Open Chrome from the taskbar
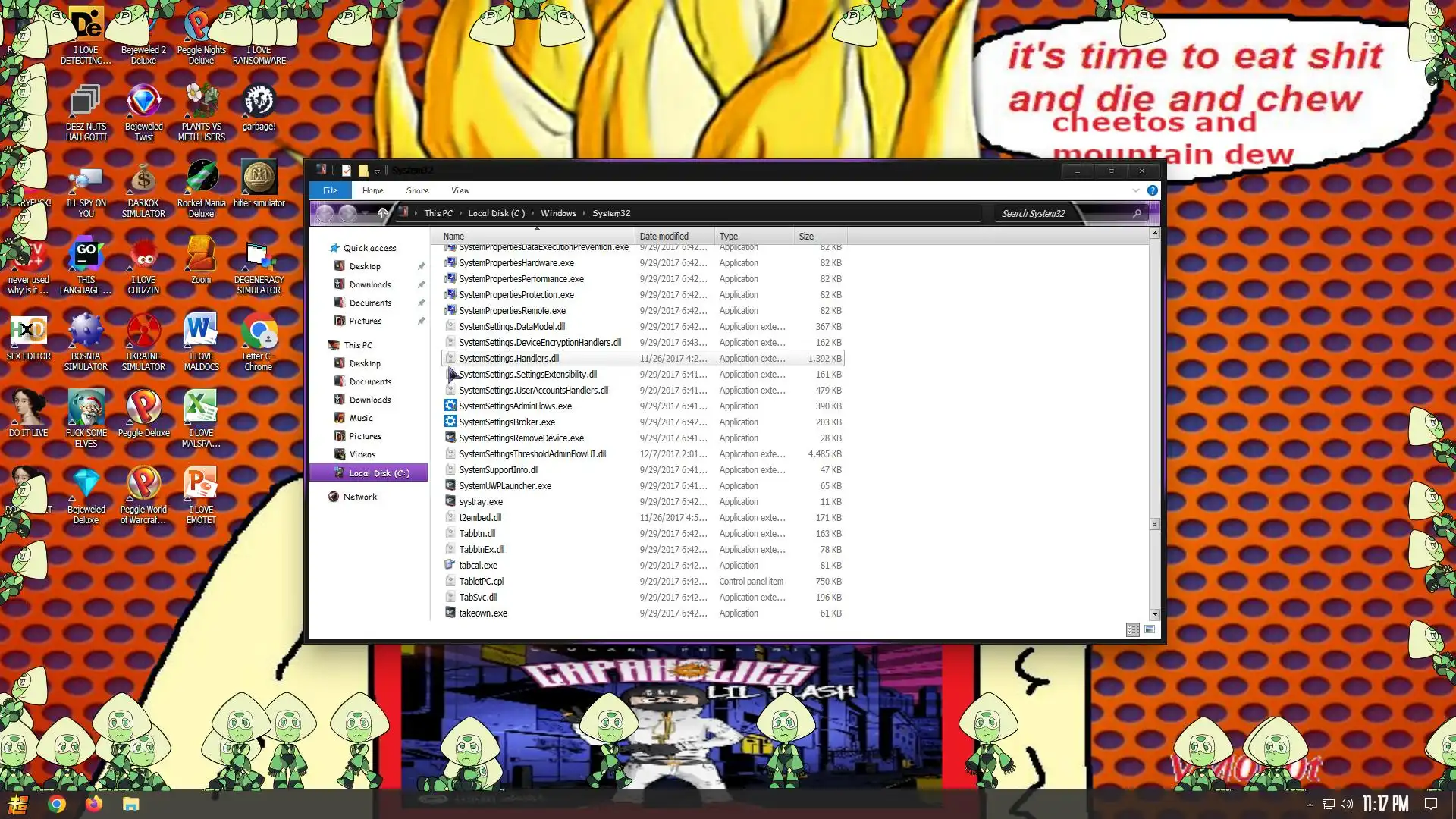The height and width of the screenshot is (819, 1456). click(x=57, y=804)
